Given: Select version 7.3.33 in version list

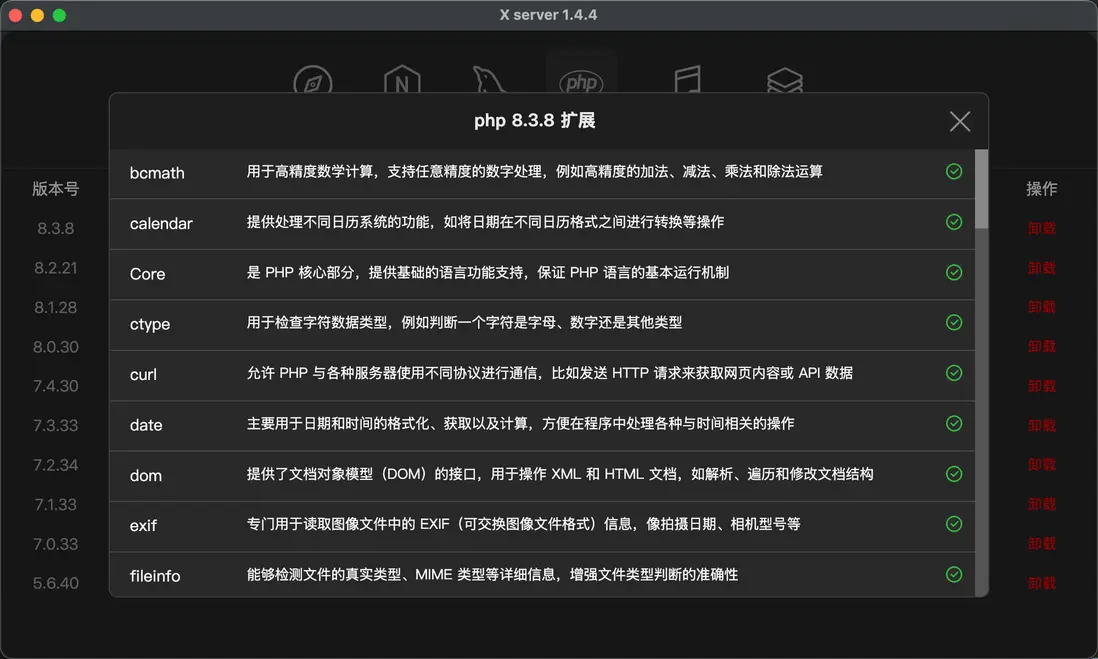Looking at the screenshot, I should click(x=55, y=425).
